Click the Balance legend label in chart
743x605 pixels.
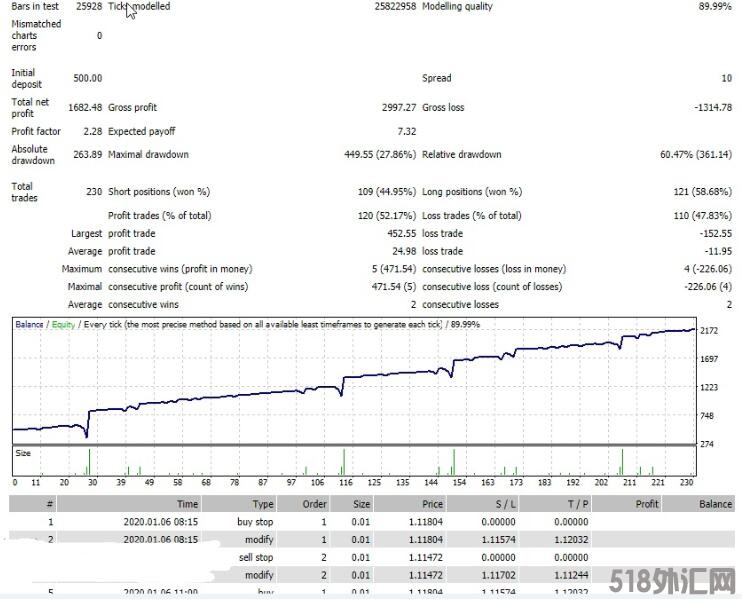pos(29,325)
